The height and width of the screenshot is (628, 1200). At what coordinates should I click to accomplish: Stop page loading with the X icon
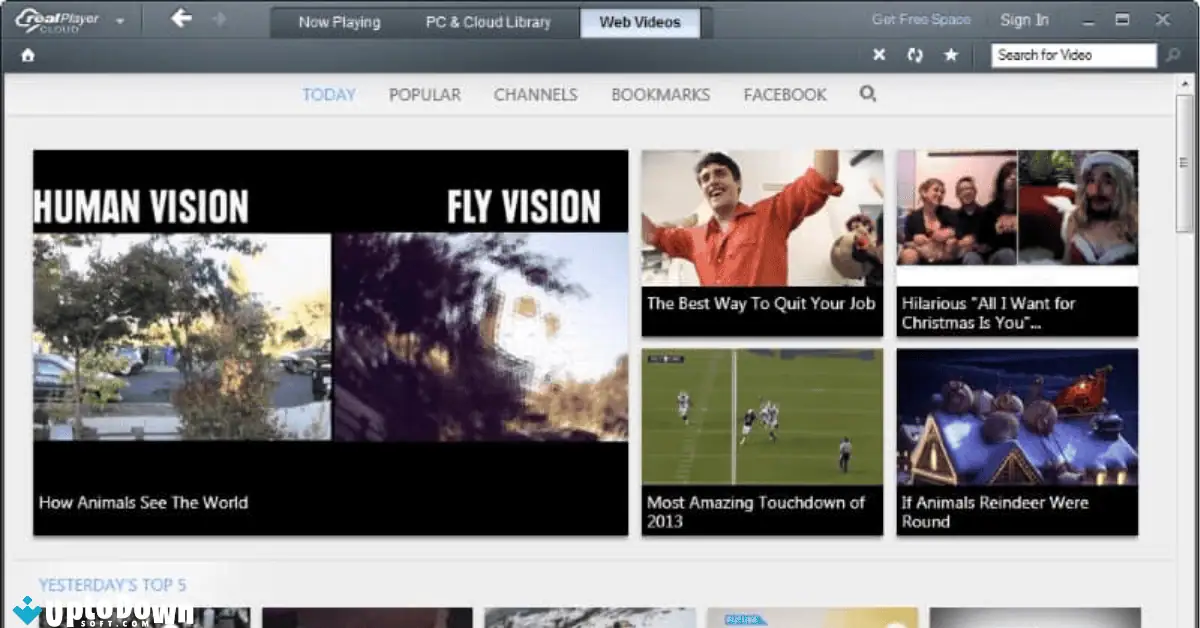coord(879,55)
